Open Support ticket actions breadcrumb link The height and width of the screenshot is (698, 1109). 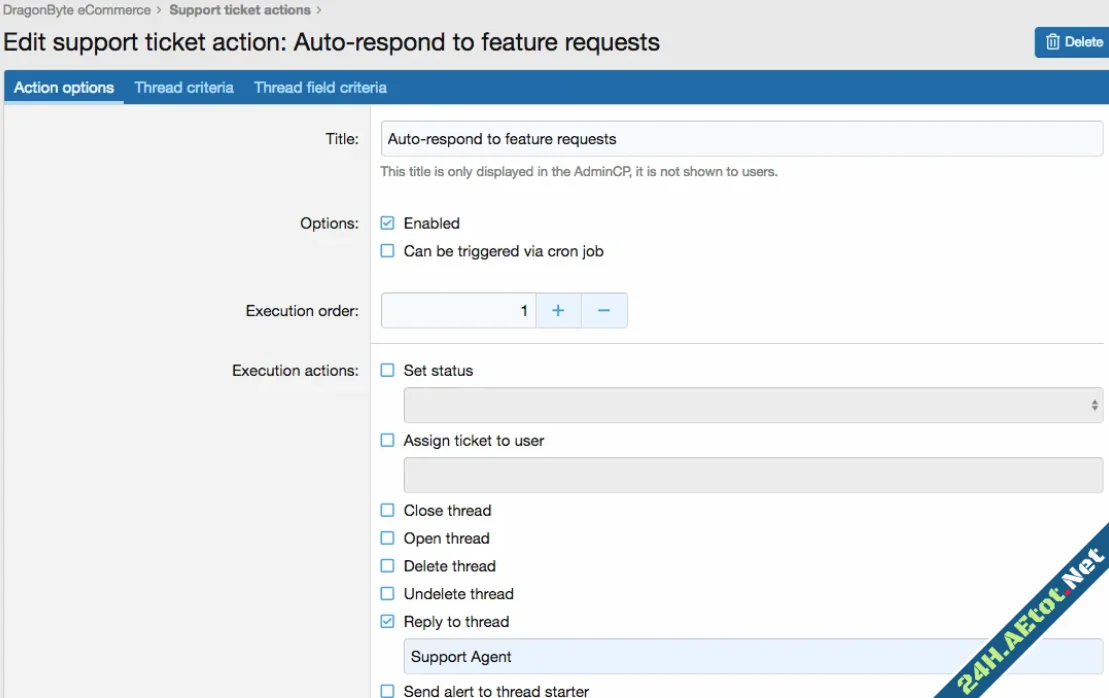[240, 10]
